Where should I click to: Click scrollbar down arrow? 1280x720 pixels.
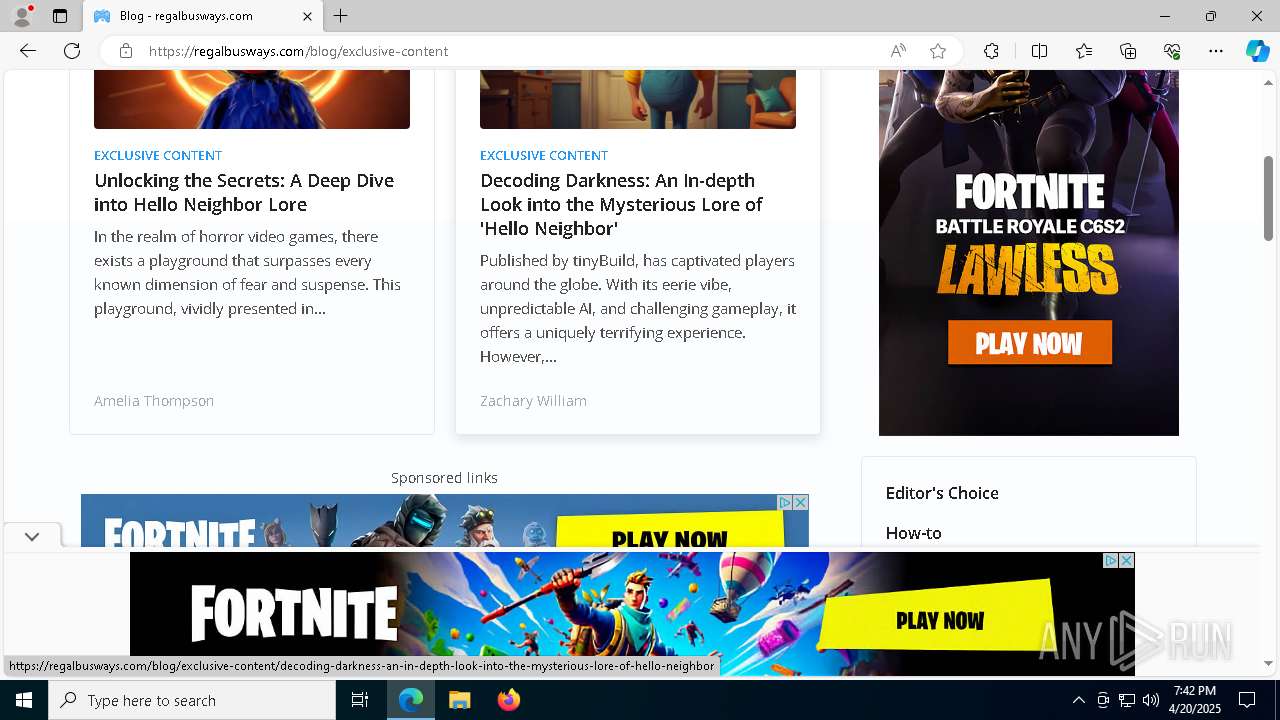(1268, 663)
